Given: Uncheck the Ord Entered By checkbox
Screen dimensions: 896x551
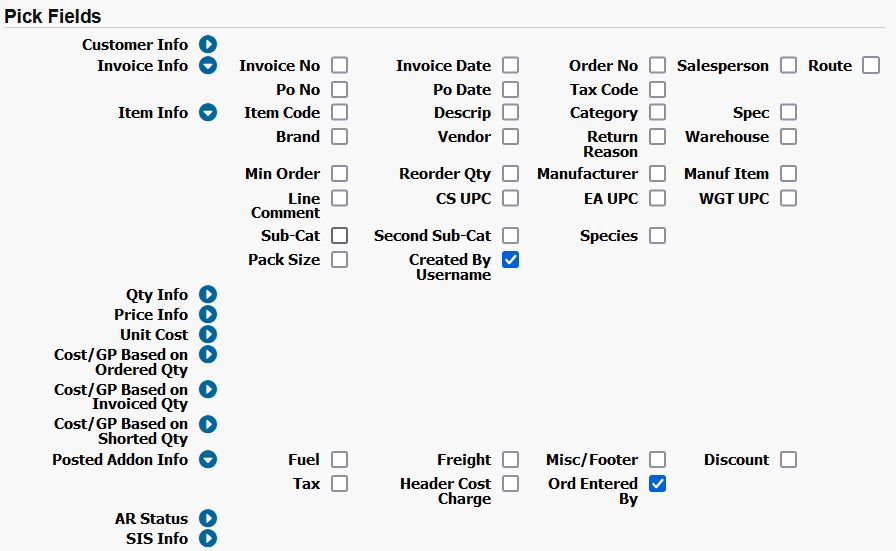Looking at the screenshot, I should (657, 484).
